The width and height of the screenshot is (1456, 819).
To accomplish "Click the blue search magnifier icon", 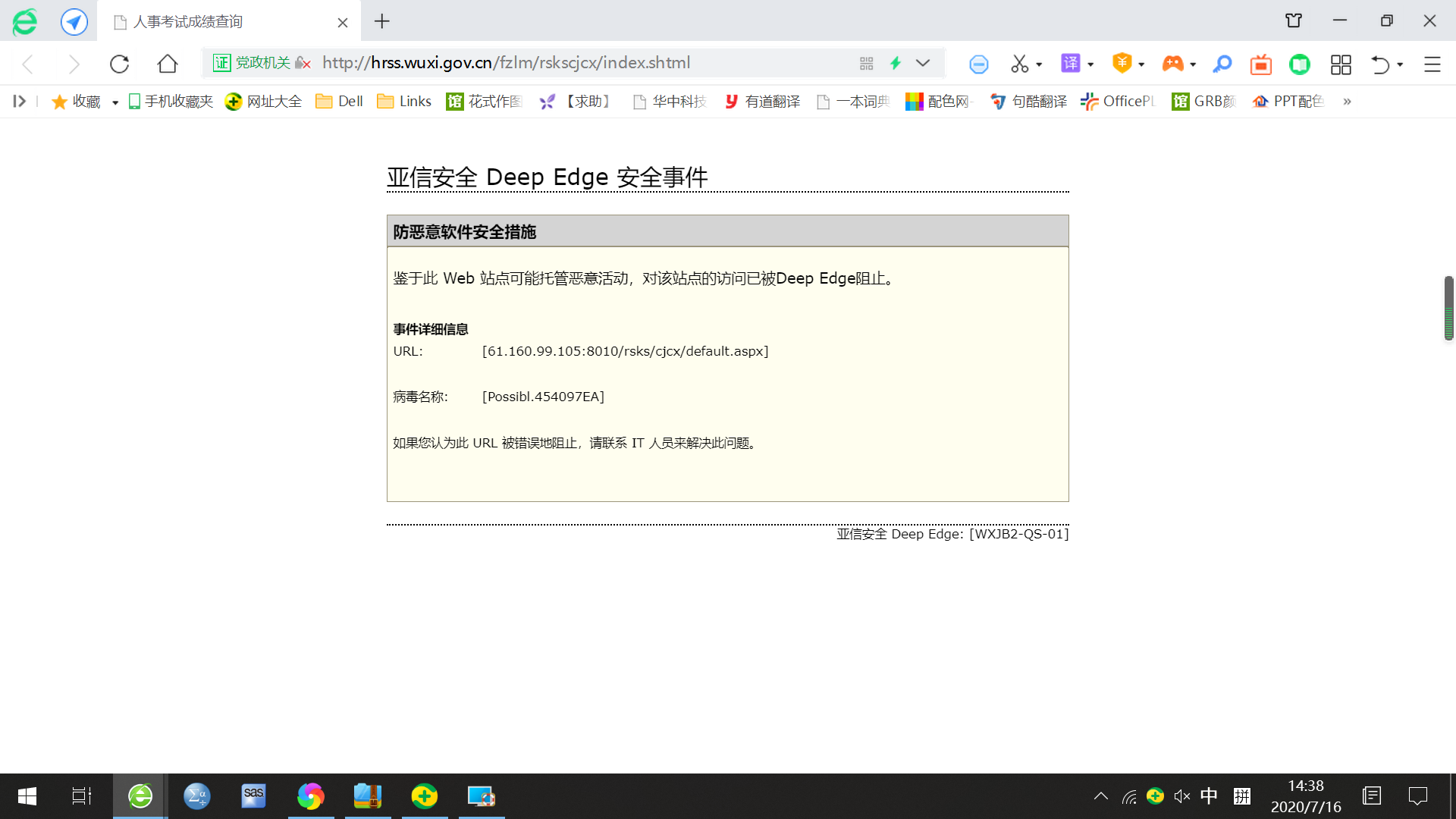I will (x=1222, y=64).
